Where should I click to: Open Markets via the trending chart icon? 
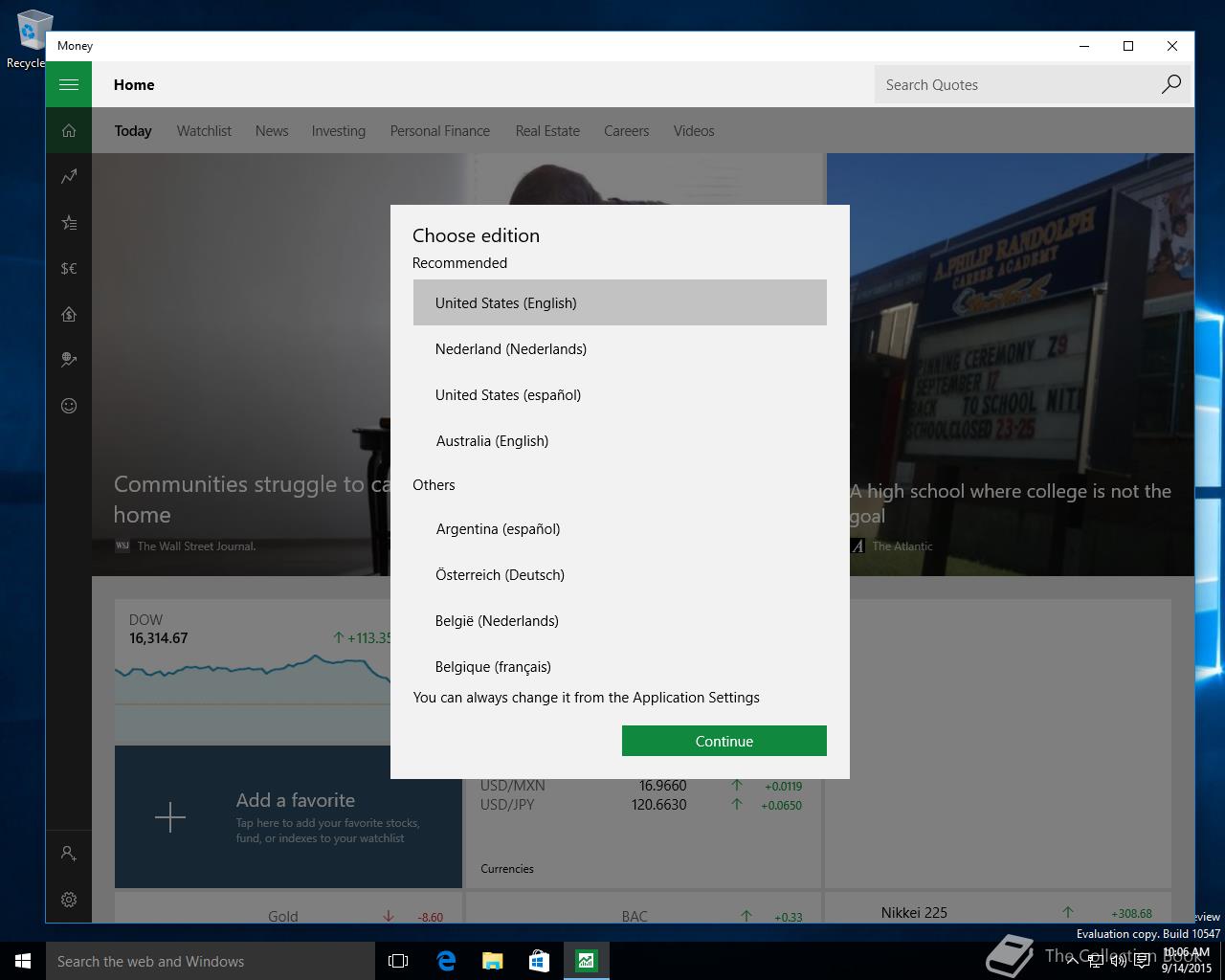click(x=69, y=176)
